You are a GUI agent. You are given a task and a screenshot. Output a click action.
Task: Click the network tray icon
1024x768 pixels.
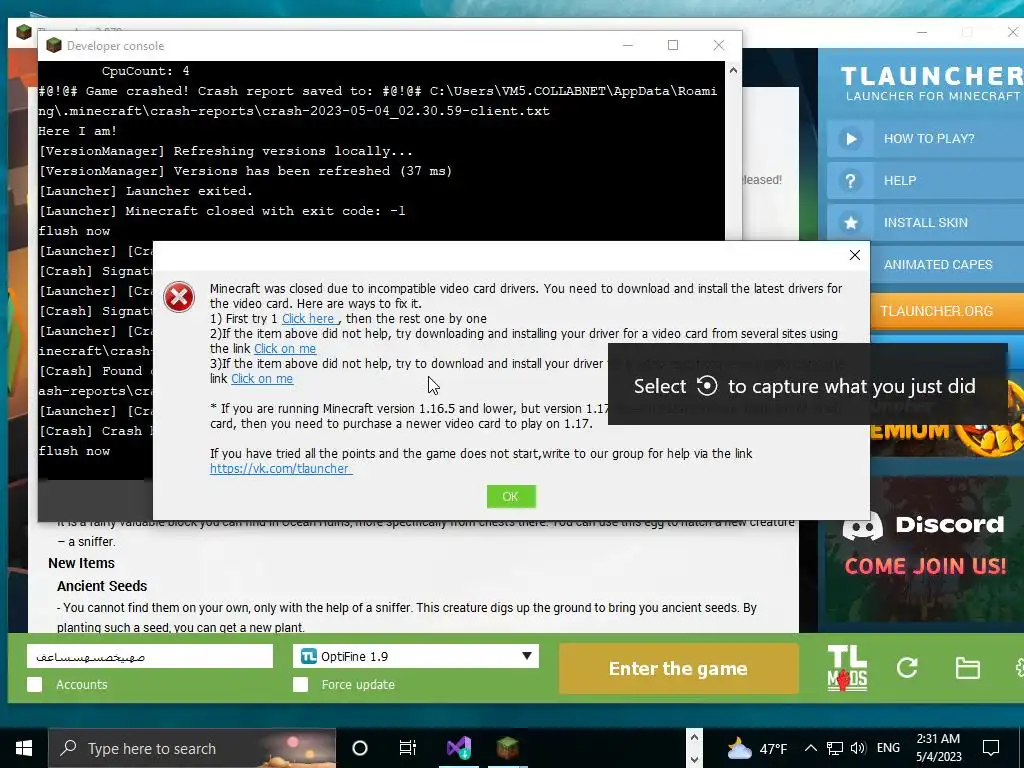pos(835,748)
